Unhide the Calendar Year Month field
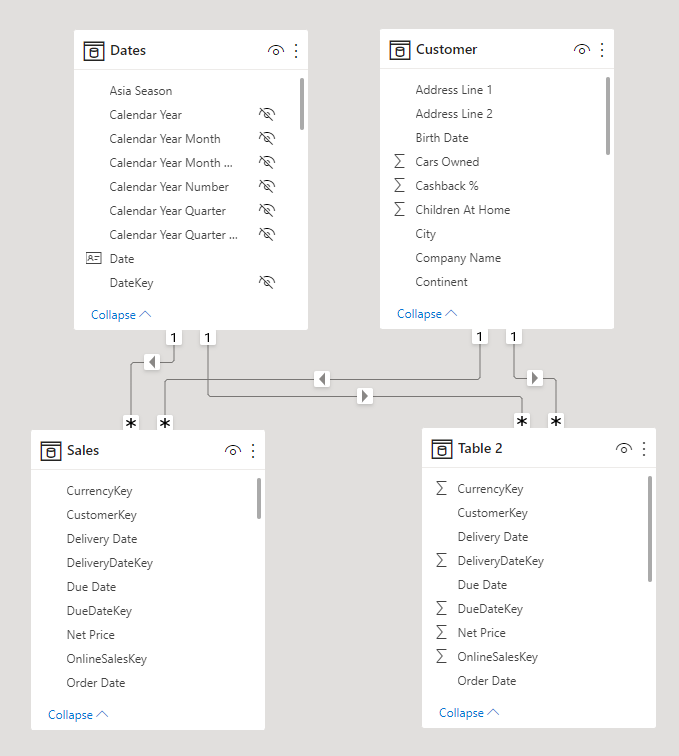 coord(267,138)
